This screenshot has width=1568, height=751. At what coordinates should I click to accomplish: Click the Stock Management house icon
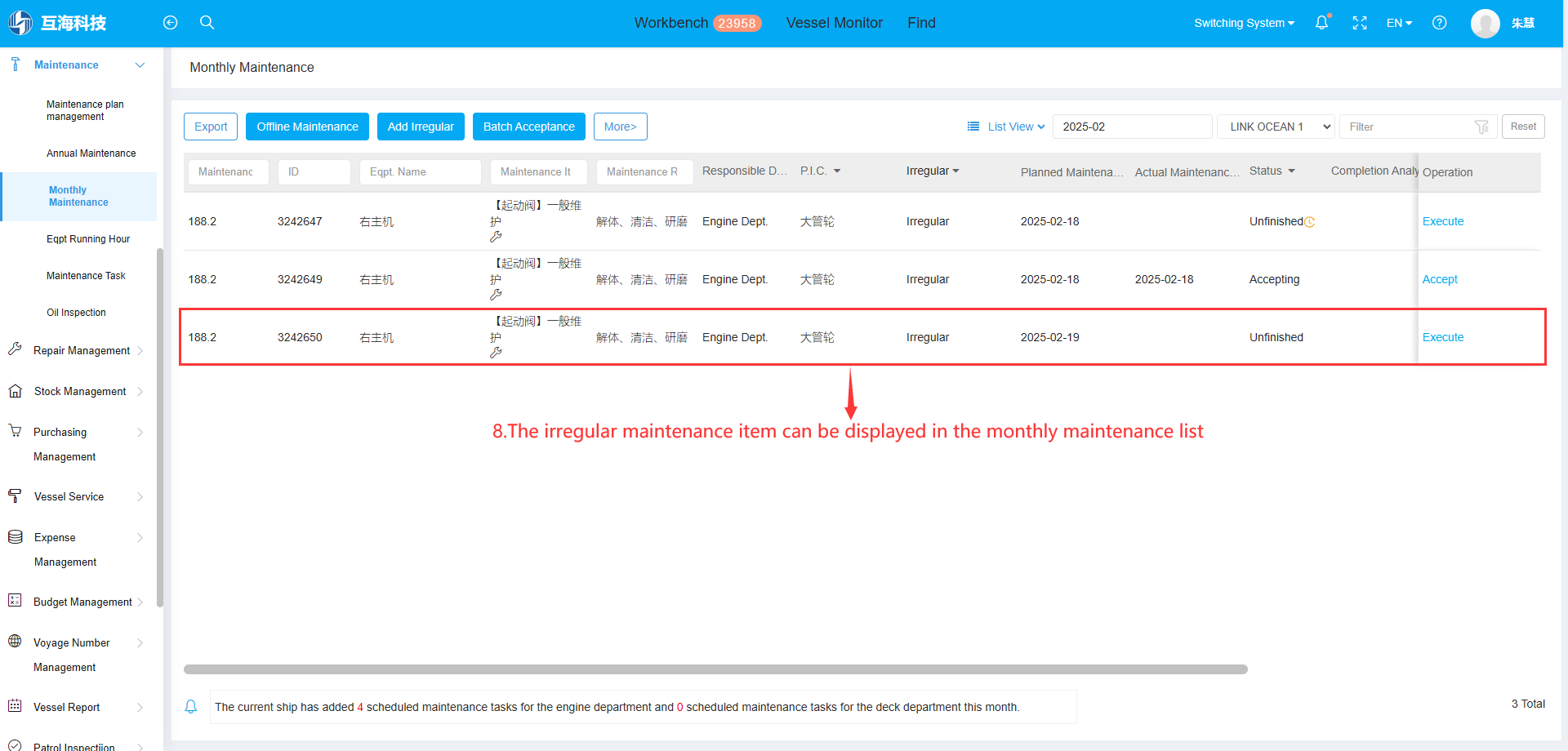coord(15,391)
